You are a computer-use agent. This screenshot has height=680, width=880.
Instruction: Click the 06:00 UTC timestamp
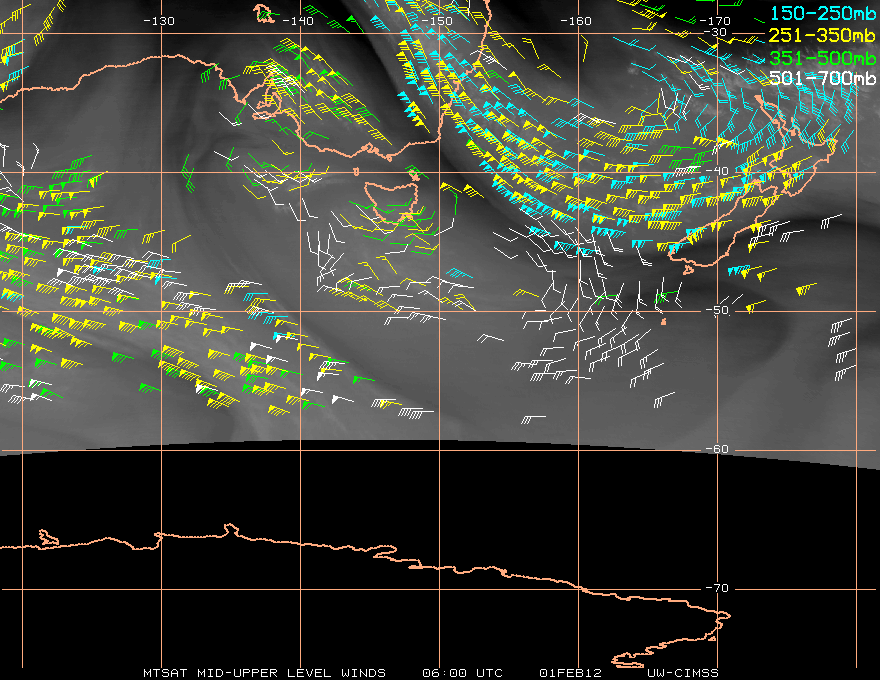462,673
